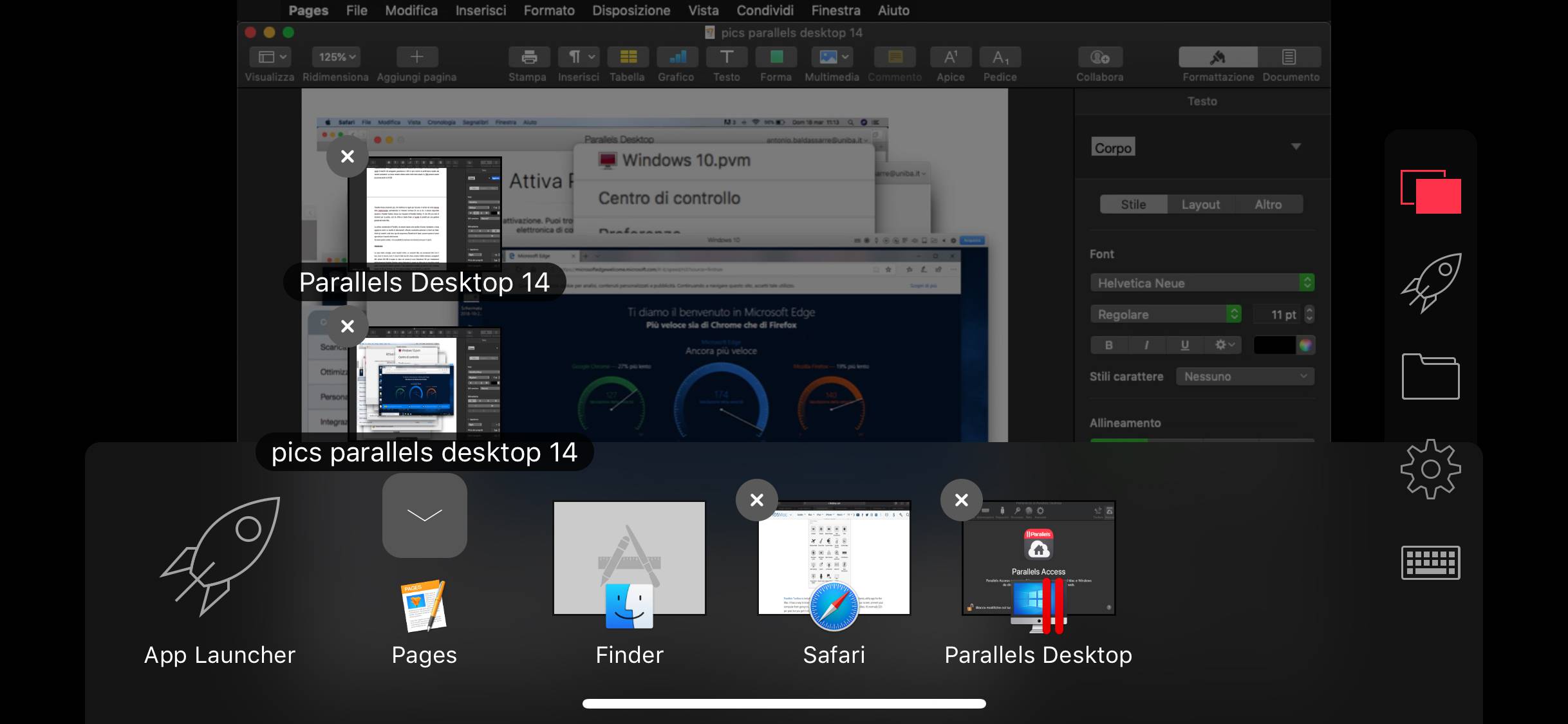Toggle bold B formatting

point(1108,345)
